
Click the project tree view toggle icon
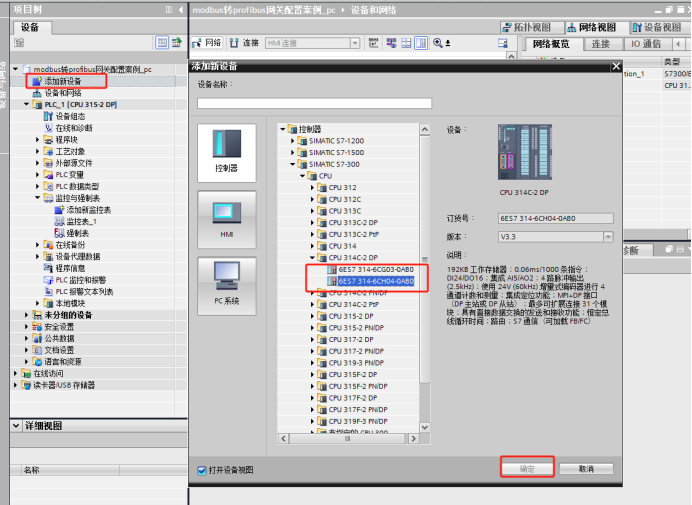[162, 43]
